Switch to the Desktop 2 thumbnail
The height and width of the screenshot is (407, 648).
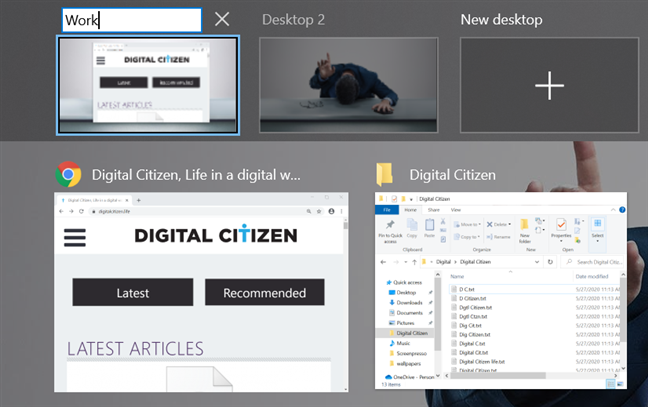tap(348, 85)
